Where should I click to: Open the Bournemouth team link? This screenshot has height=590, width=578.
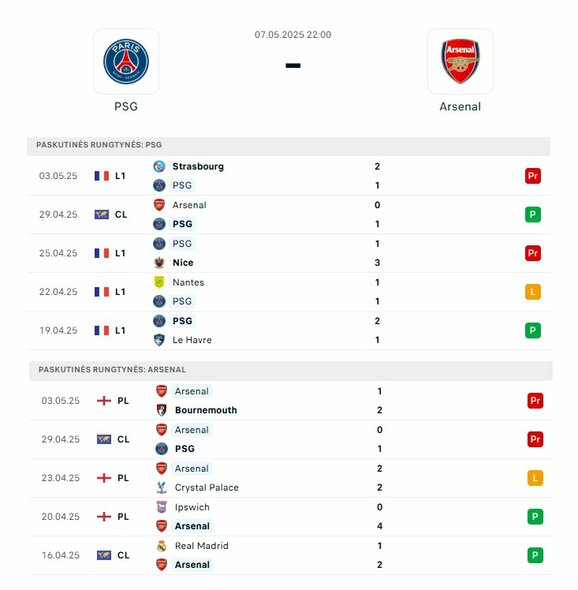(x=206, y=410)
